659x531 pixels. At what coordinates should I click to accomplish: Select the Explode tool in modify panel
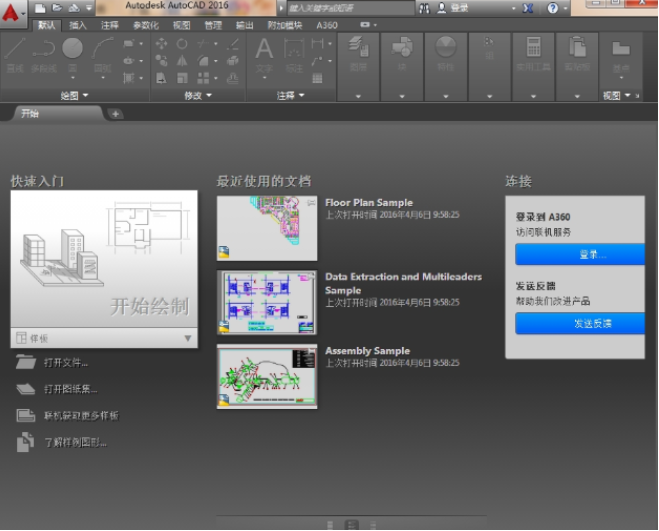(233, 61)
